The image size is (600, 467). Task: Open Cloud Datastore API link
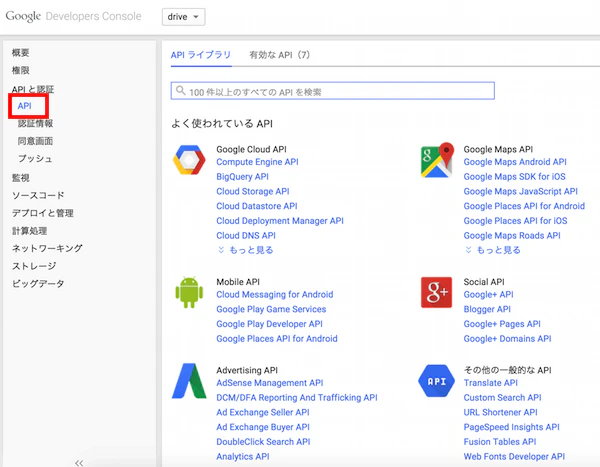click(x=257, y=206)
